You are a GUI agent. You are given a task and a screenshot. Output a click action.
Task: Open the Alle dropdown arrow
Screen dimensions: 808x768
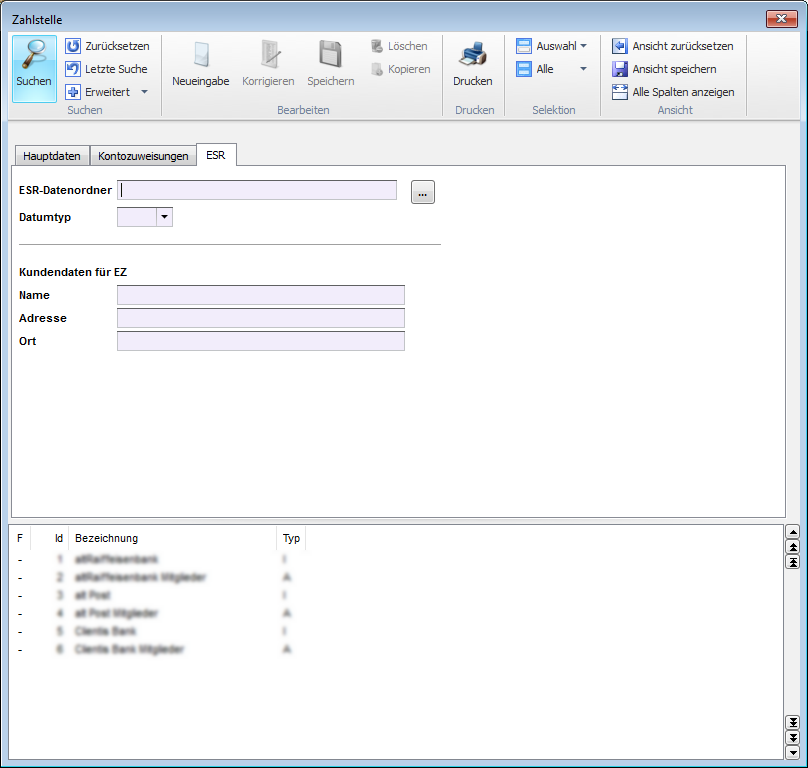[583, 69]
